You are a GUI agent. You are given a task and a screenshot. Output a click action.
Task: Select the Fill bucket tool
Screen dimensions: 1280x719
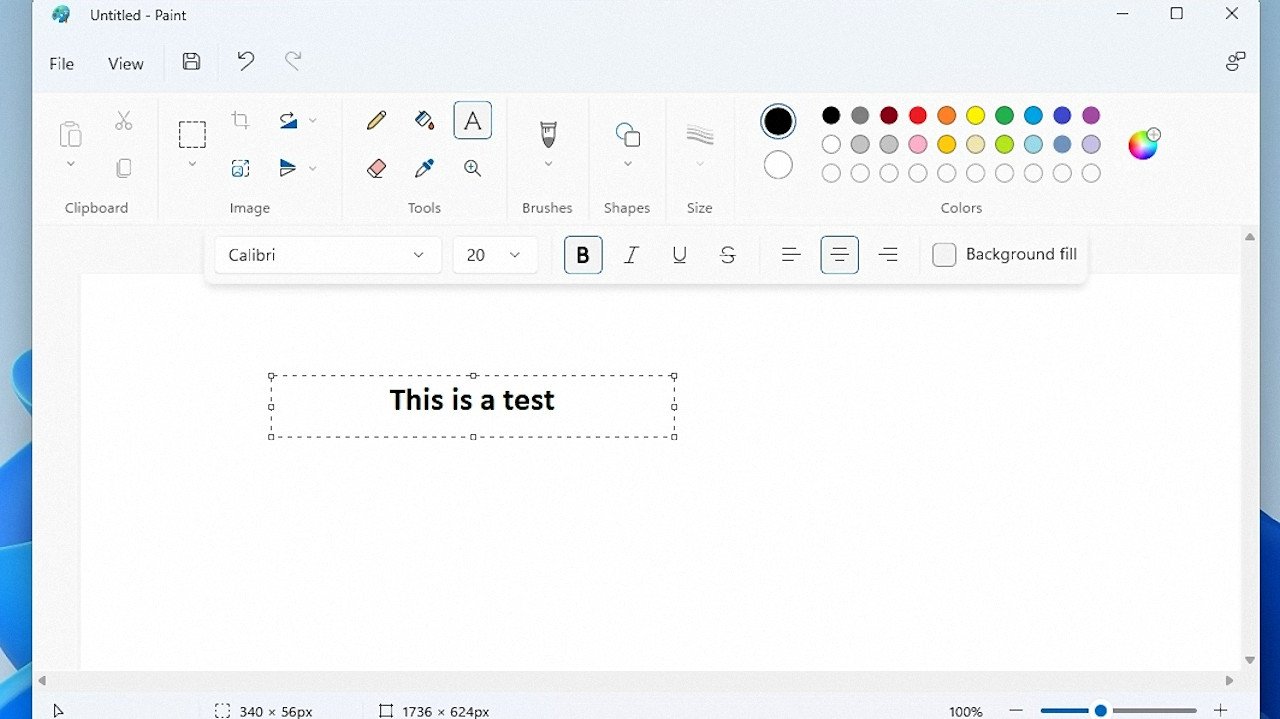pos(424,121)
